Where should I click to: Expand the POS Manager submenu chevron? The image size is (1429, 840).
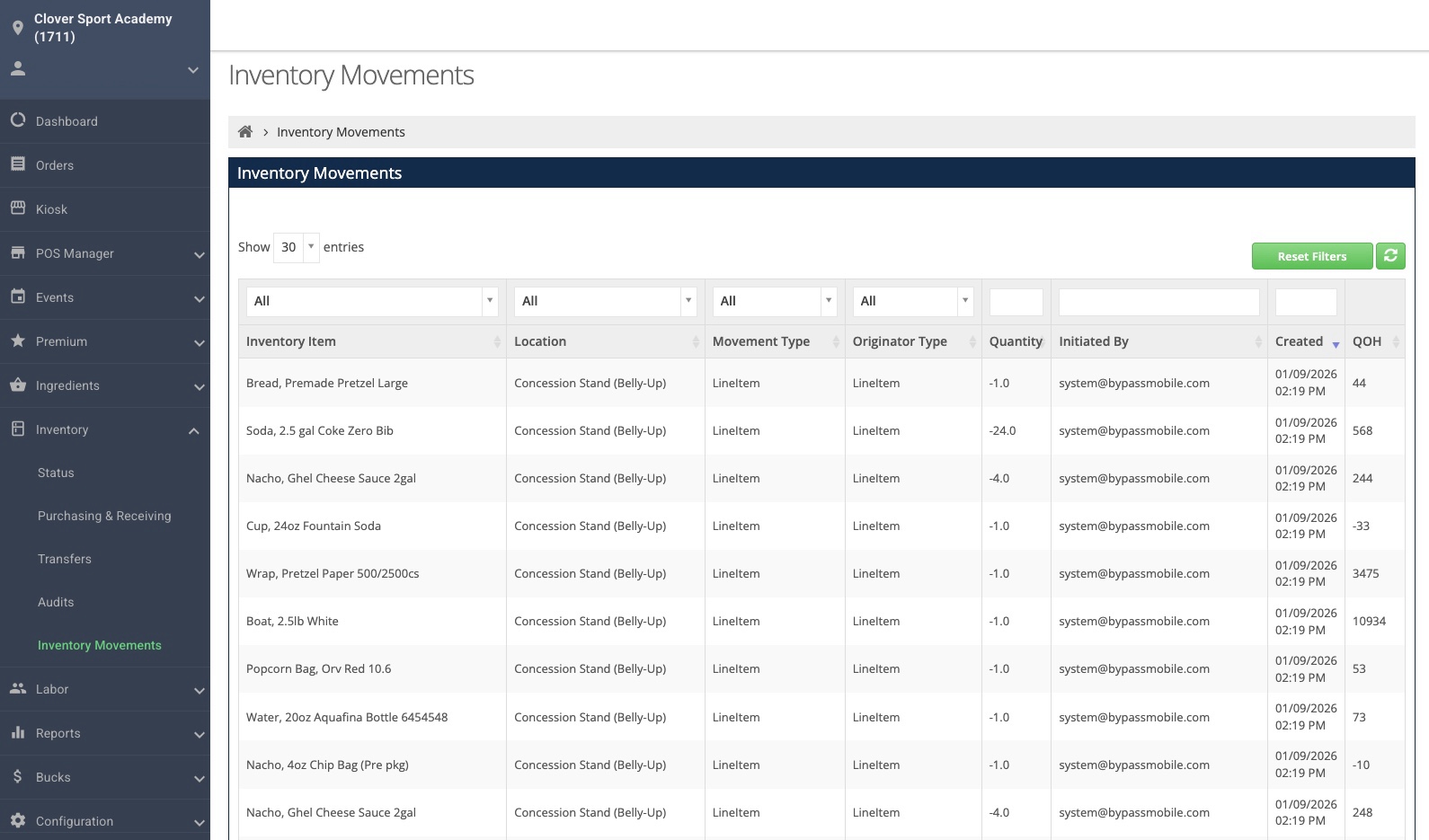199,255
